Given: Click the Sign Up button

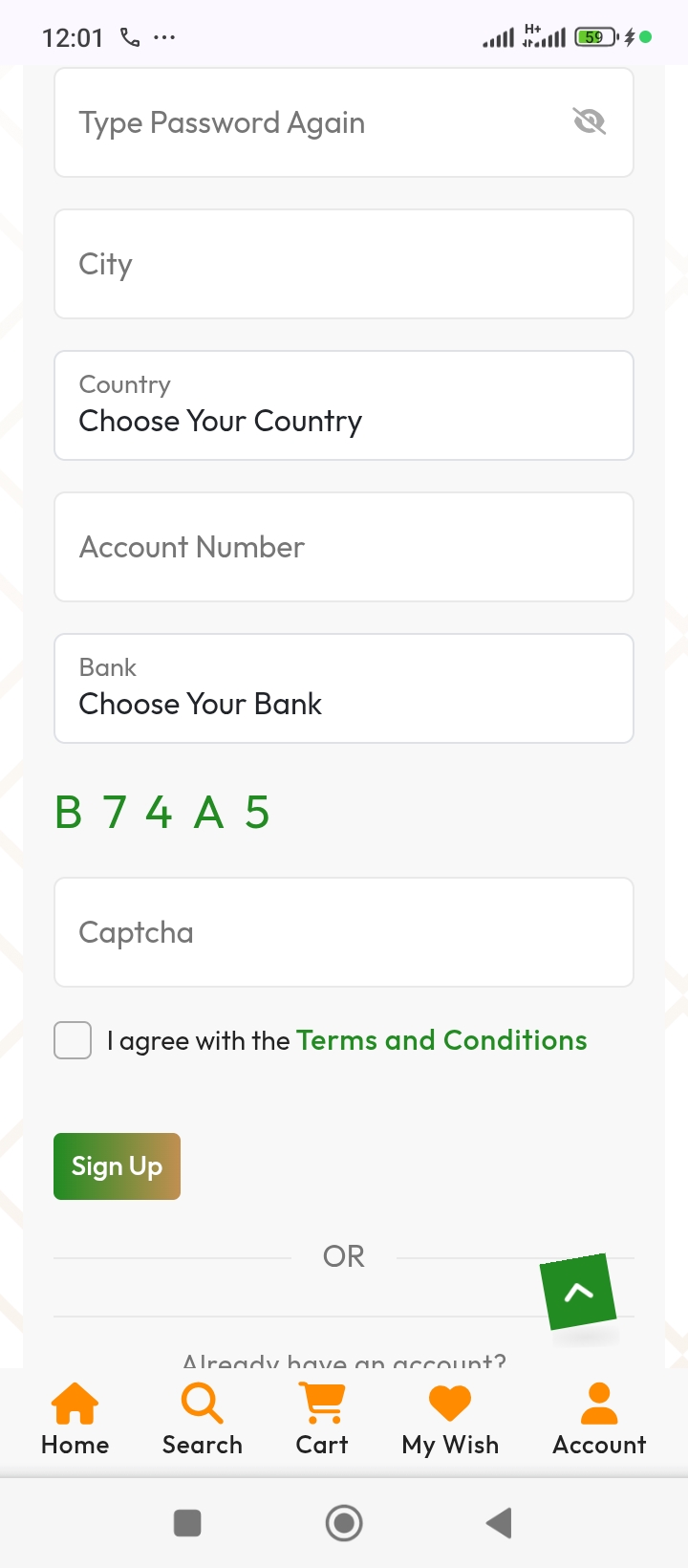Looking at the screenshot, I should [117, 1166].
